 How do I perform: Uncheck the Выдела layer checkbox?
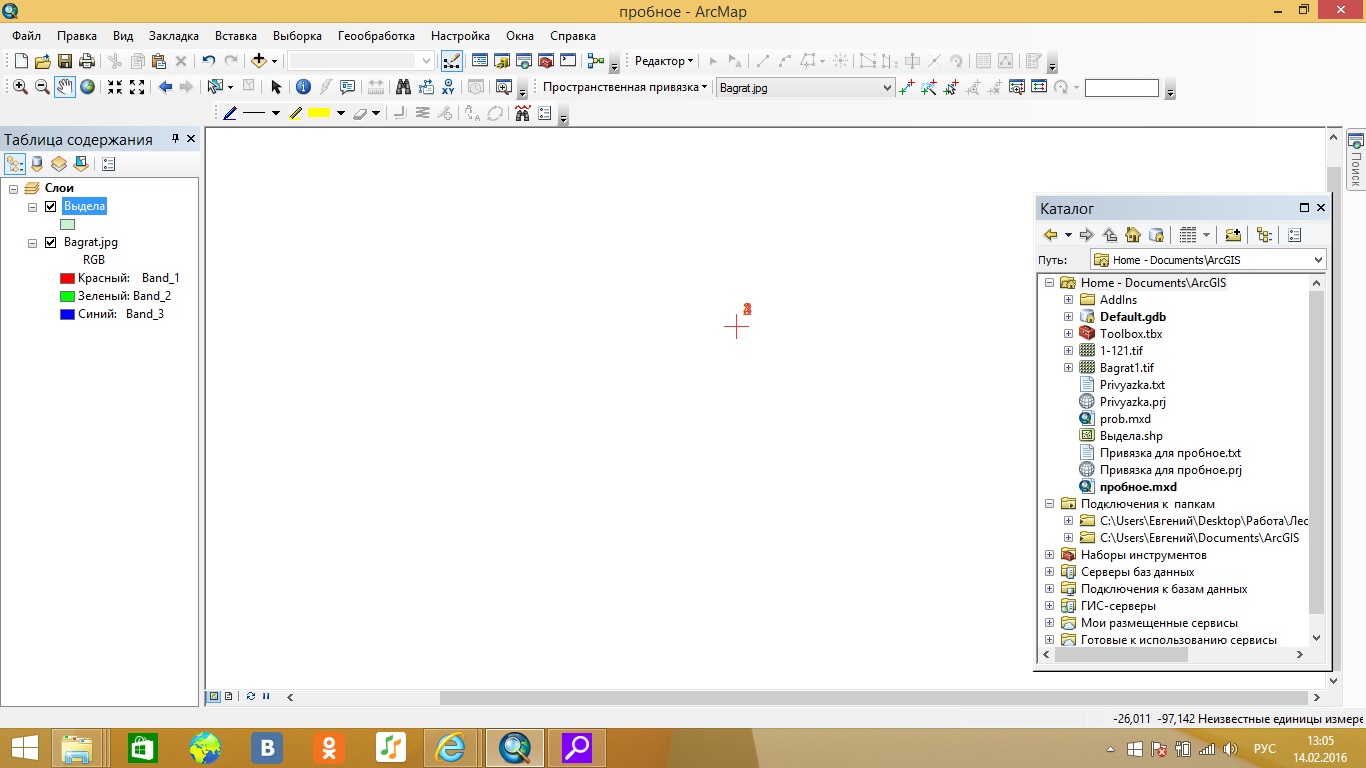51,206
